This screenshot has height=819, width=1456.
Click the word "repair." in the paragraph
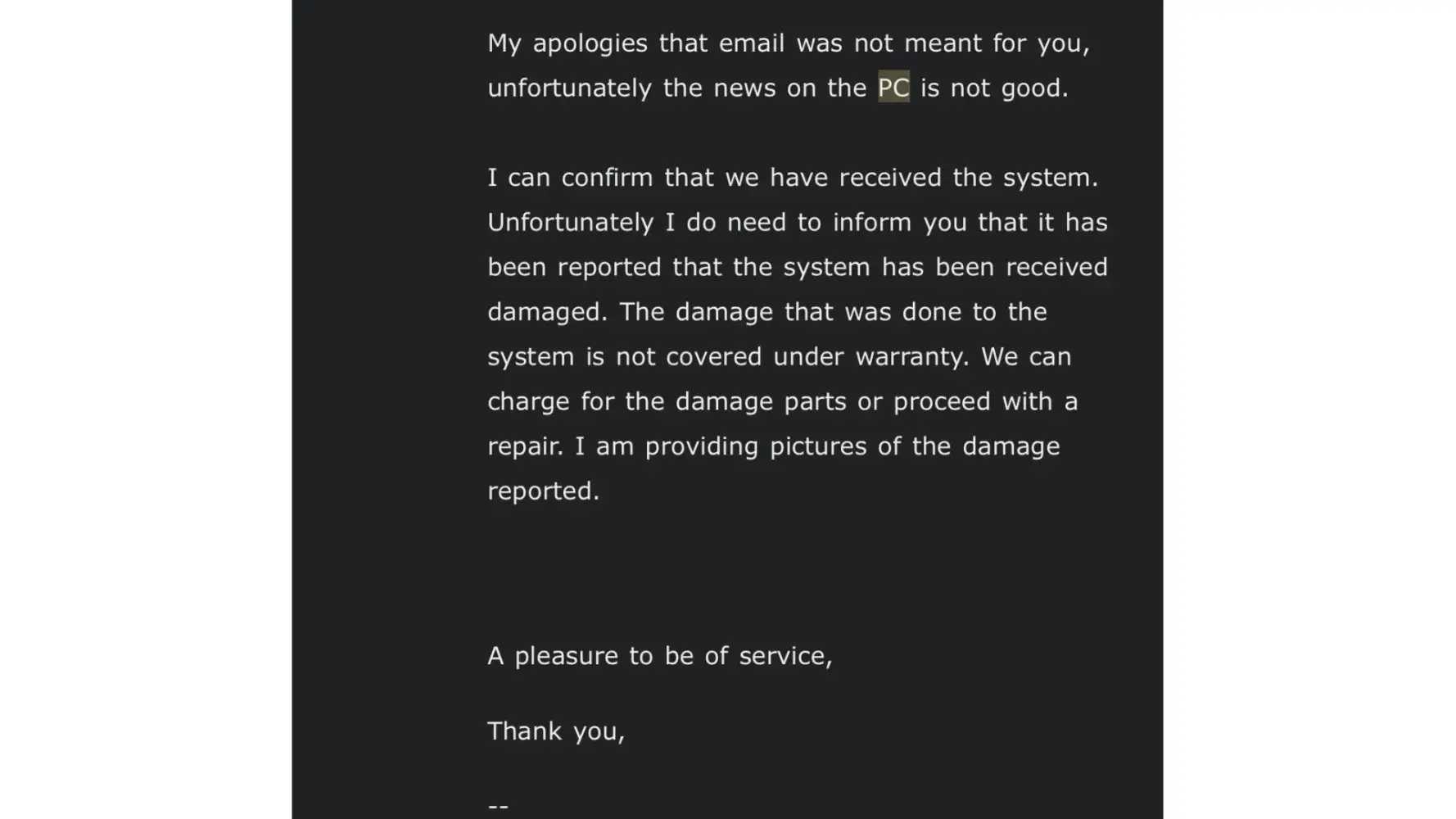click(525, 446)
